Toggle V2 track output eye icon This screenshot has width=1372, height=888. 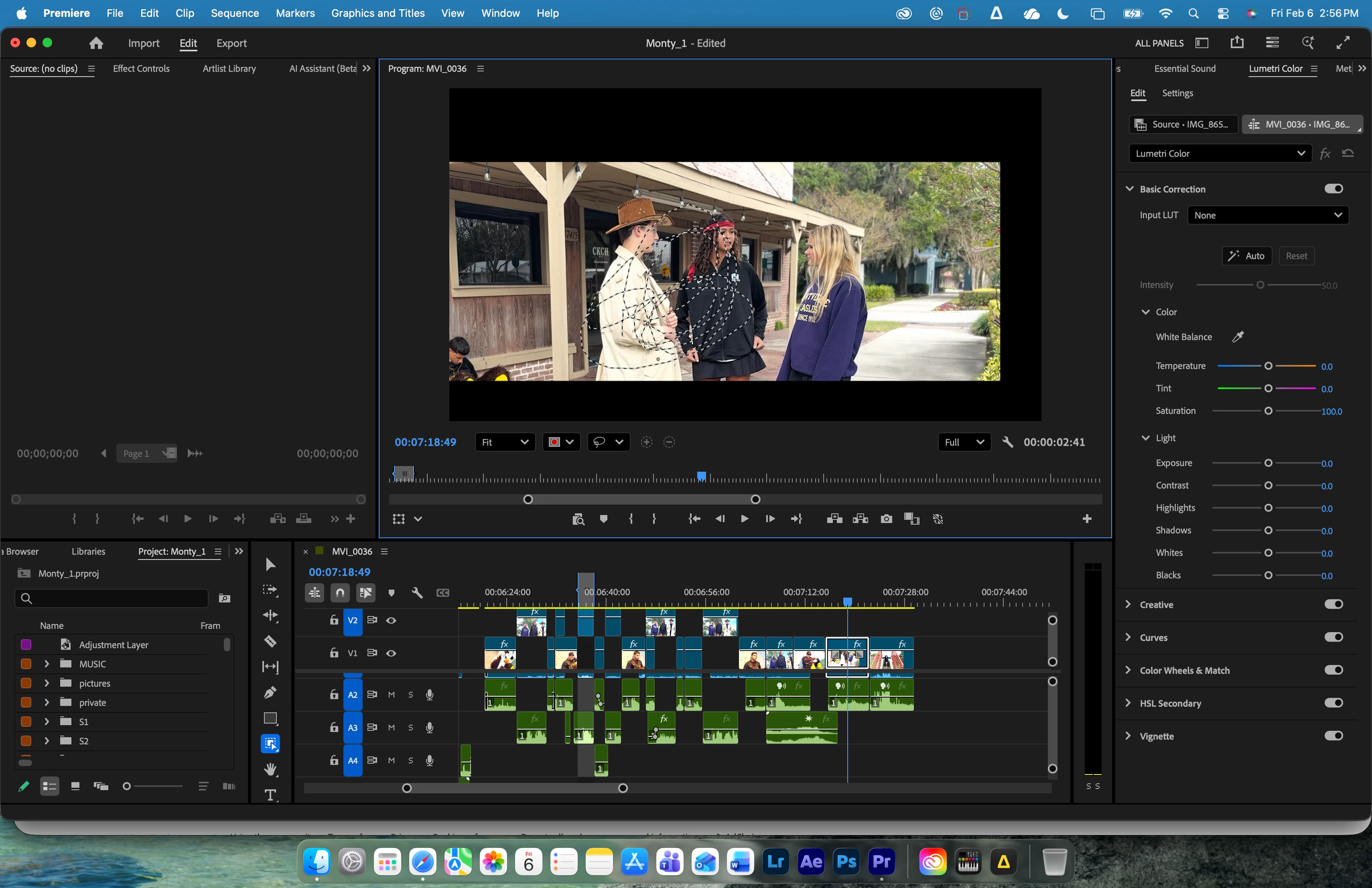click(x=391, y=620)
